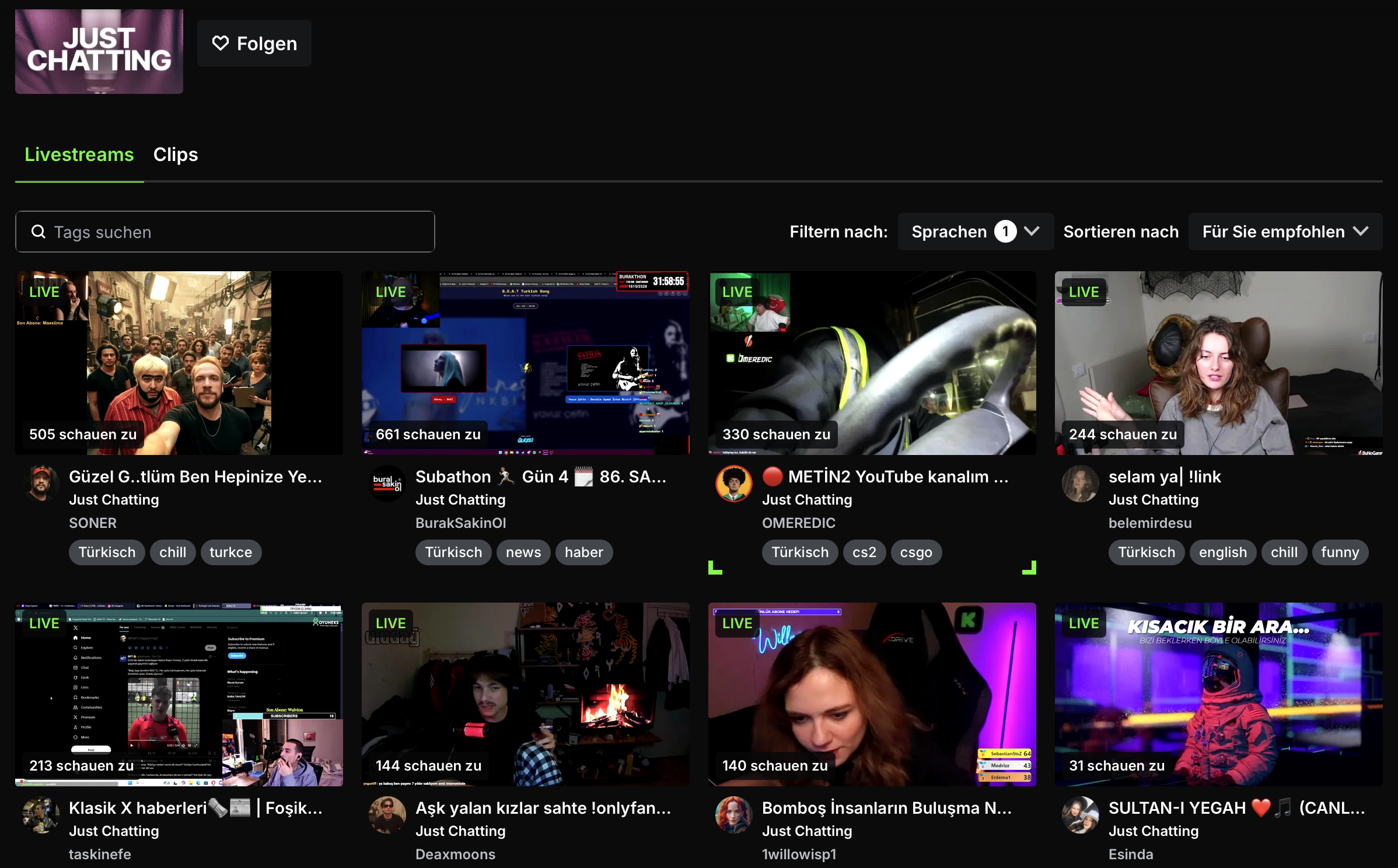The width and height of the screenshot is (1398, 868).
Task: Select the chill tag on belemirdesu's stream
Action: (1284, 552)
